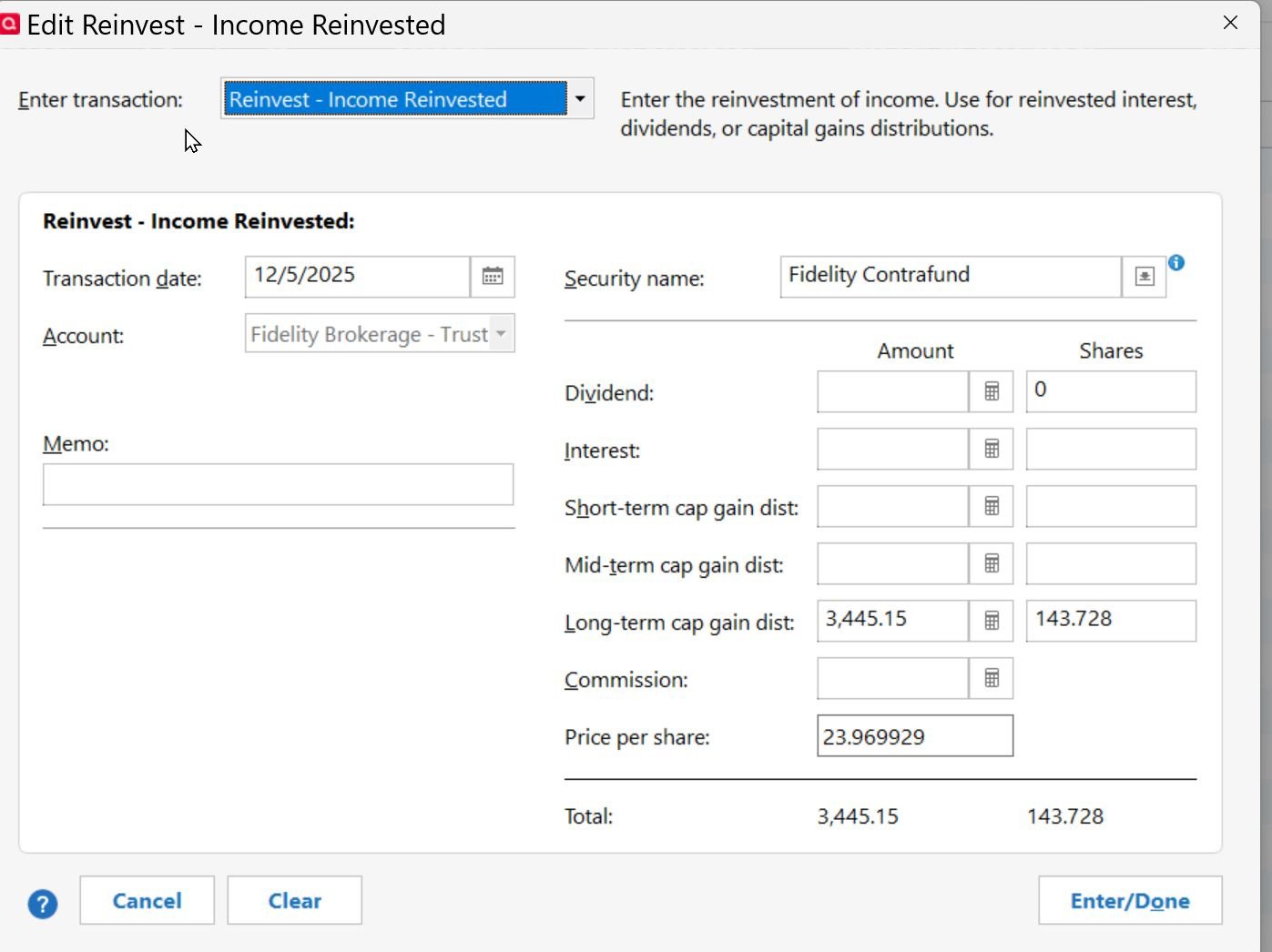
Task: Click the Long-term cap gain shares field
Action: pos(1111,621)
